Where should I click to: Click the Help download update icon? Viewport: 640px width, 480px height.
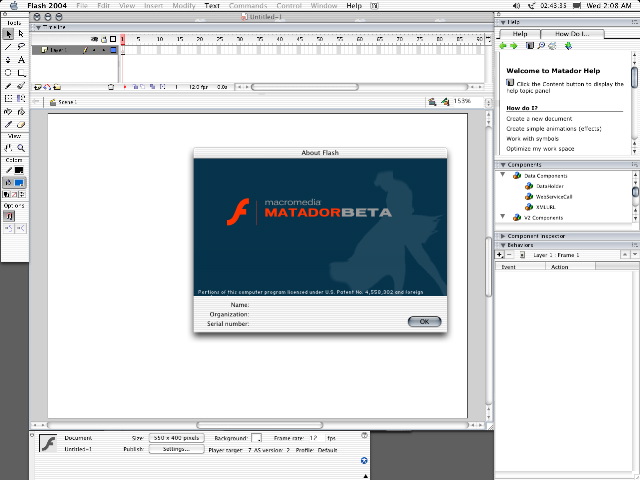568,46
